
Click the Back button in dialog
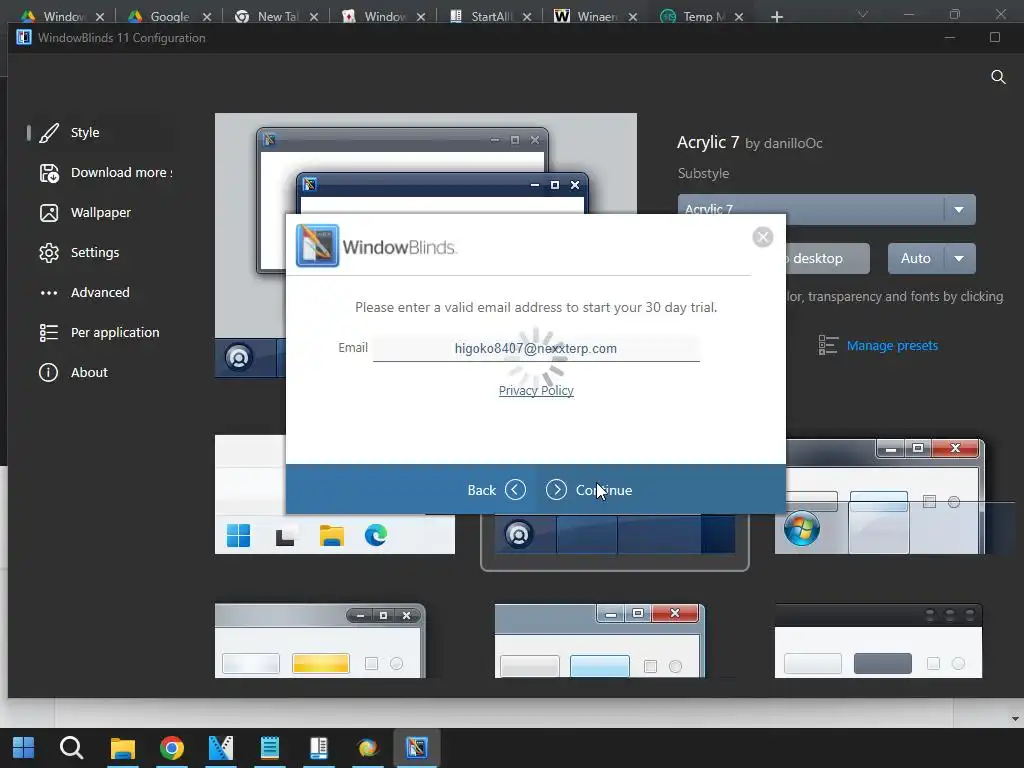click(x=496, y=490)
